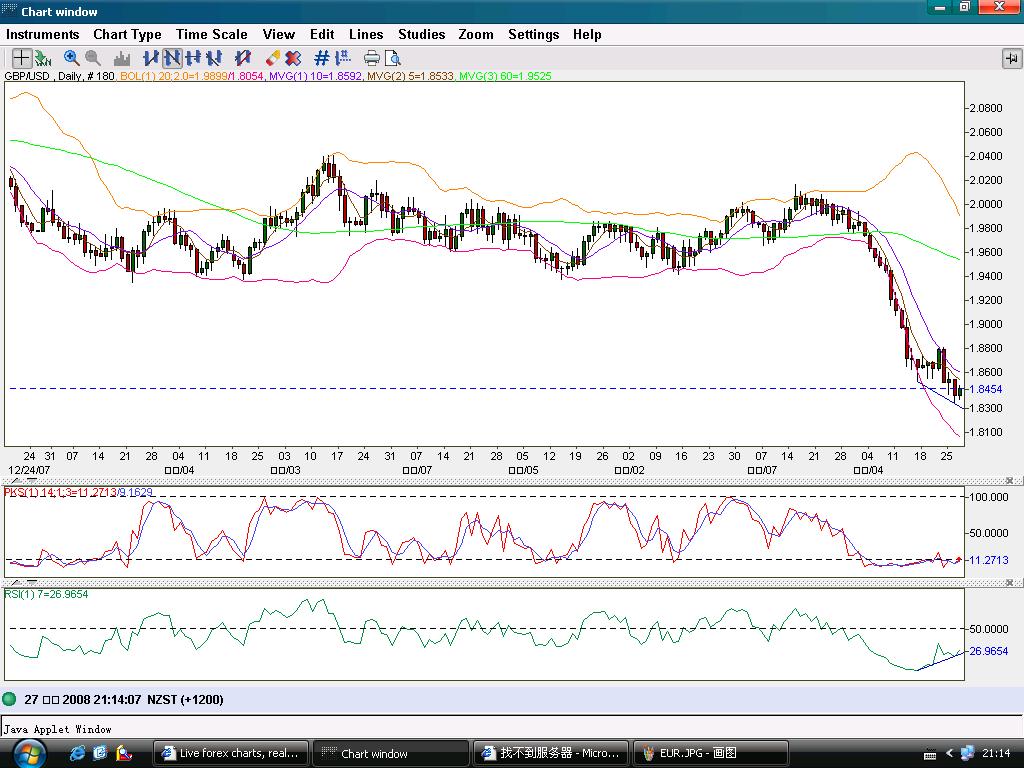1024x768 pixels.
Task: Click the MVG(2) 5=1.8533 label
Action: click(409, 76)
